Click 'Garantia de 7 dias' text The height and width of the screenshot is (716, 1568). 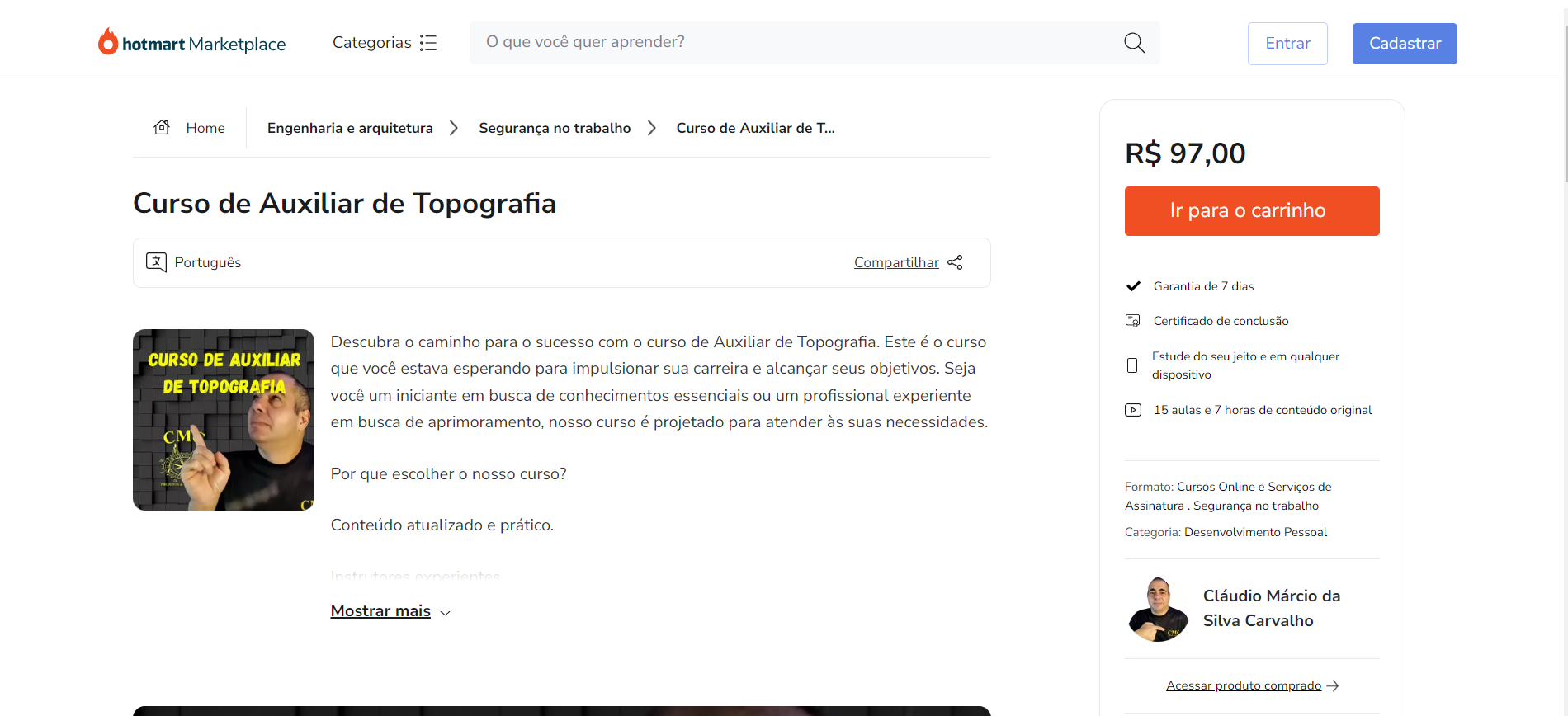coord(1204,286)
